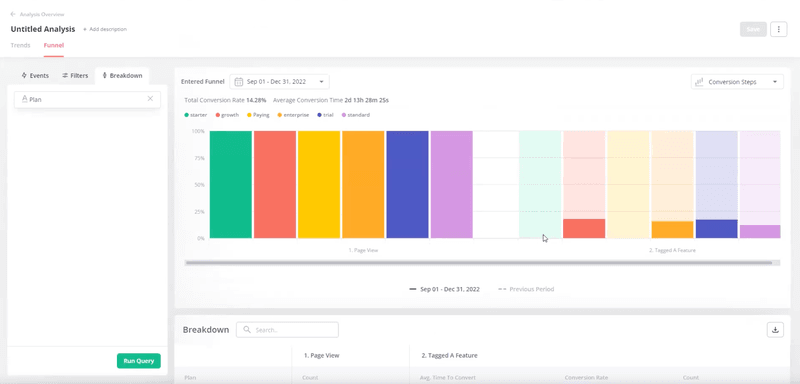Click the 2. Tagged A Feature axis label
The image size is (800, 384).
tap(672, 250)
